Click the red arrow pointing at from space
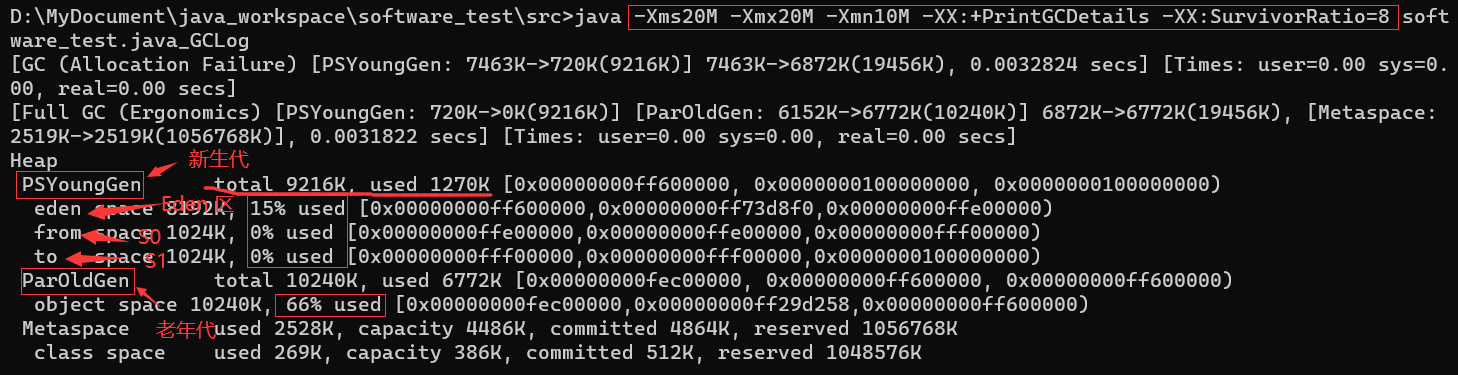1458x375 pixels. click(x=109, y=236)
